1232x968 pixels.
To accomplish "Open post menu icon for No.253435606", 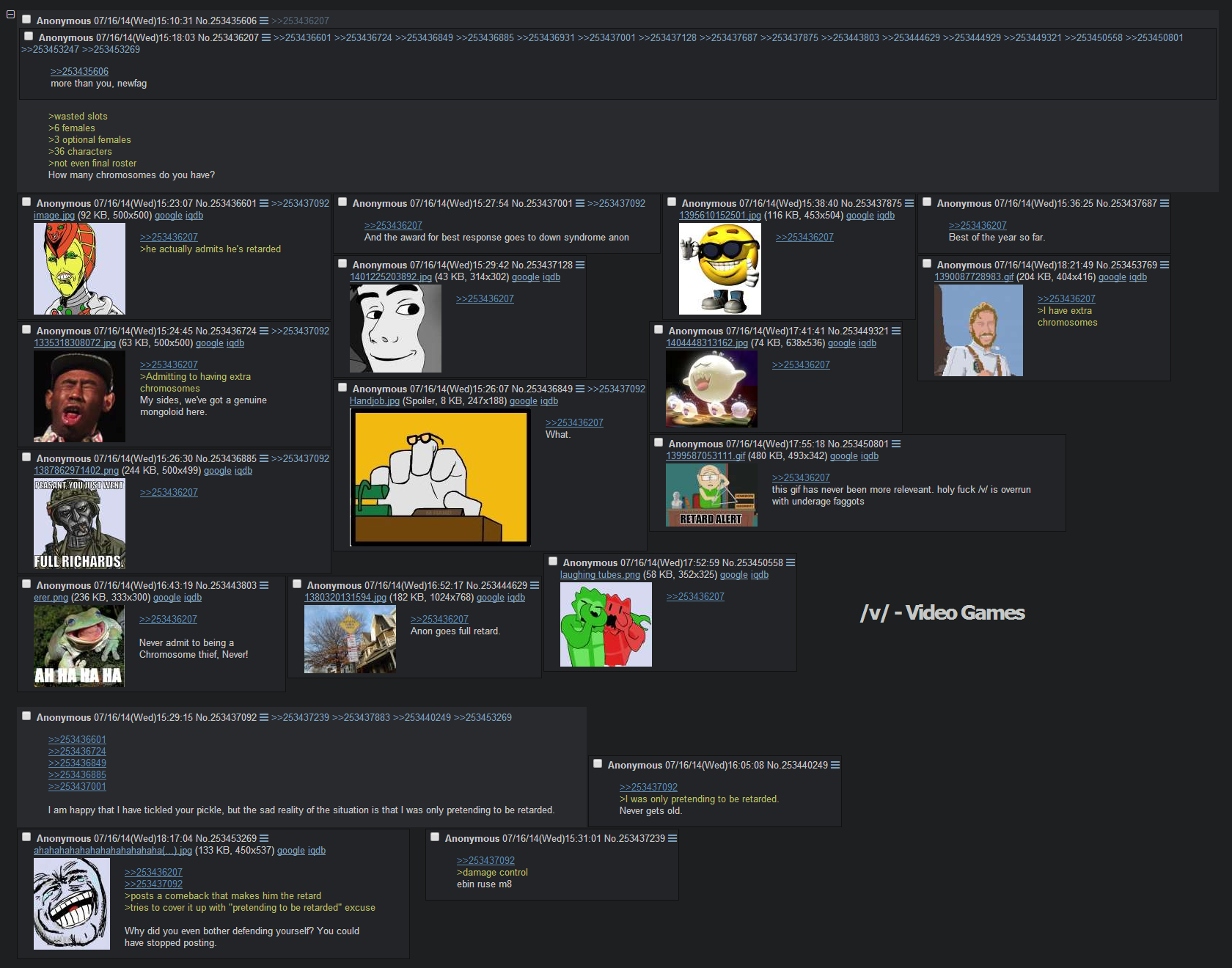I will point(264,21).
